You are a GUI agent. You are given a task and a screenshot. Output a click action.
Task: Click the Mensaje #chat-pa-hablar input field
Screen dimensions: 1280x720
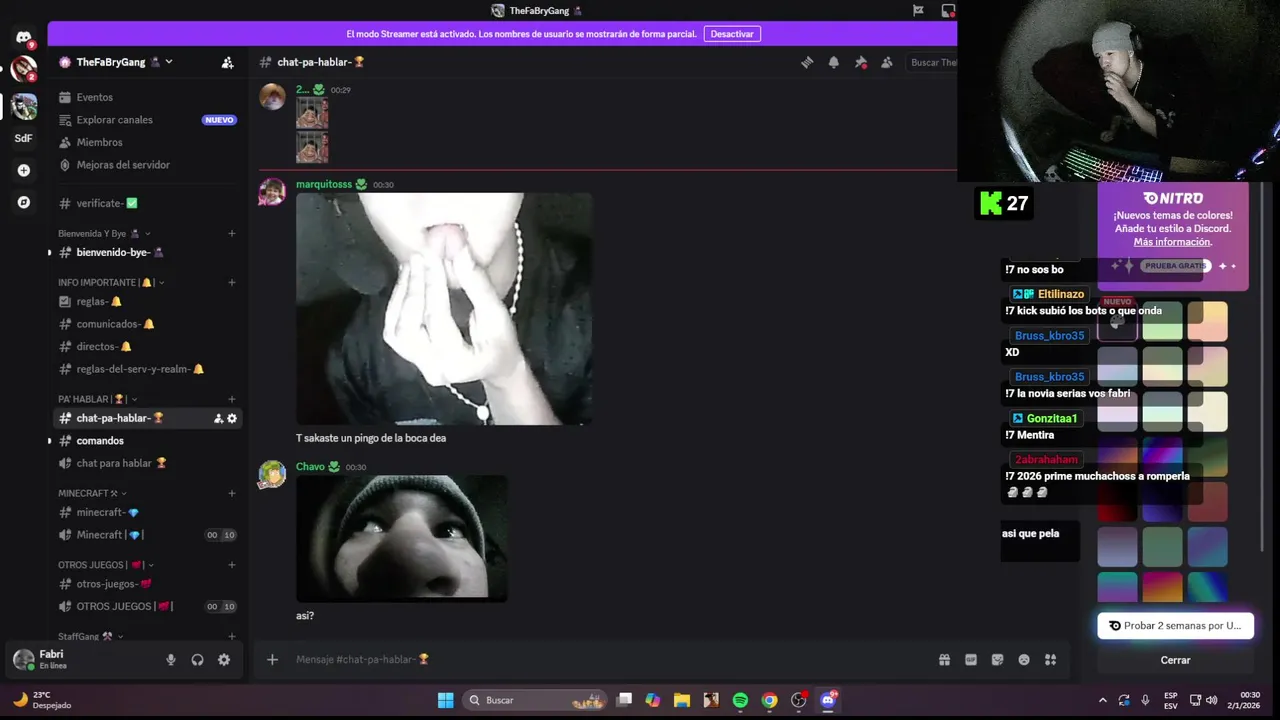[610, 659]
